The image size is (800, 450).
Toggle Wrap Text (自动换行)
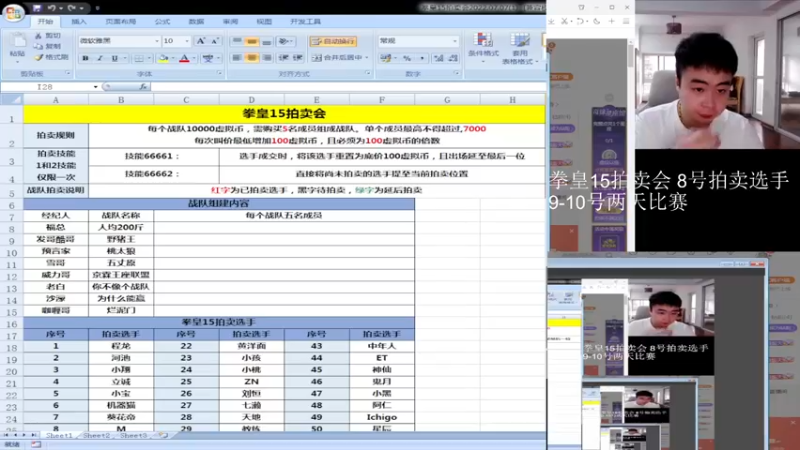point(333,41)
